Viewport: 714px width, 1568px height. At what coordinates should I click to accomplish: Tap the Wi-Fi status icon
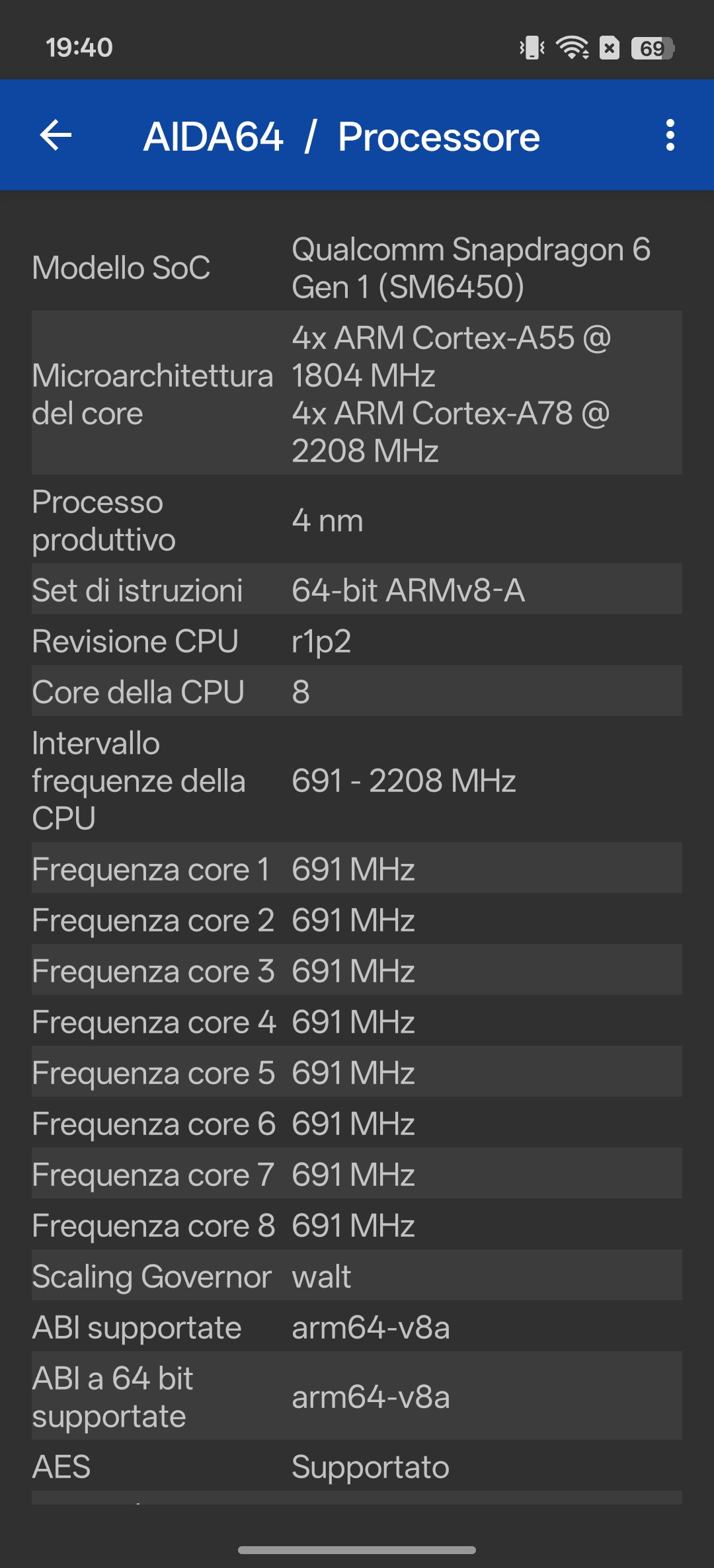pyautogui.click(x=572, y=48)
